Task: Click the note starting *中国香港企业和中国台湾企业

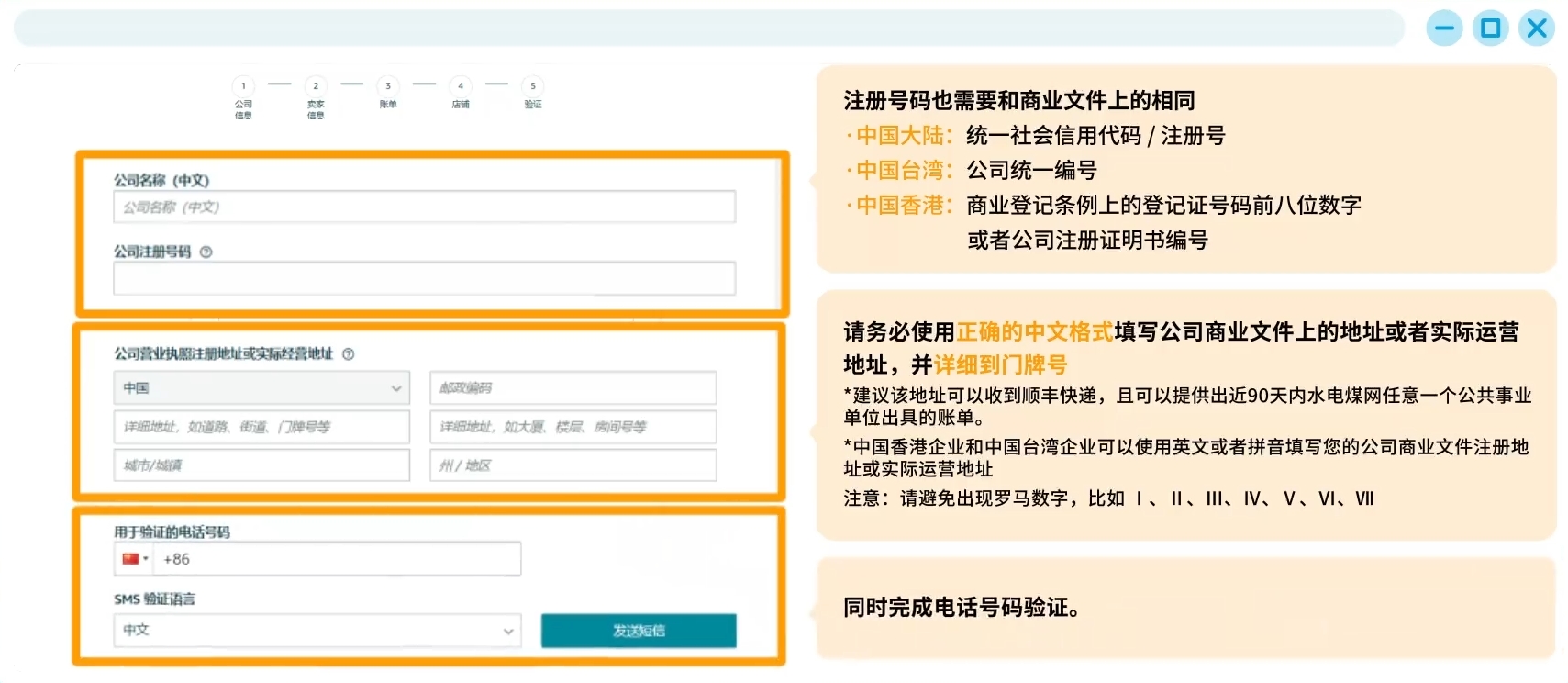Action: (x=1186, y=458)
